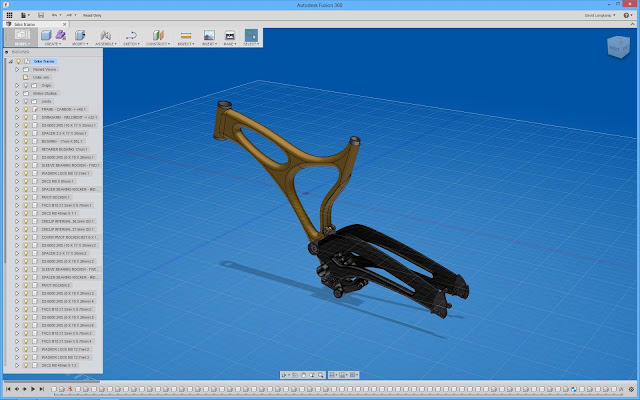Open the Select menu in toolbar
Screen dimensions: 640x400
pyautogui.click(x=251, y=44)
